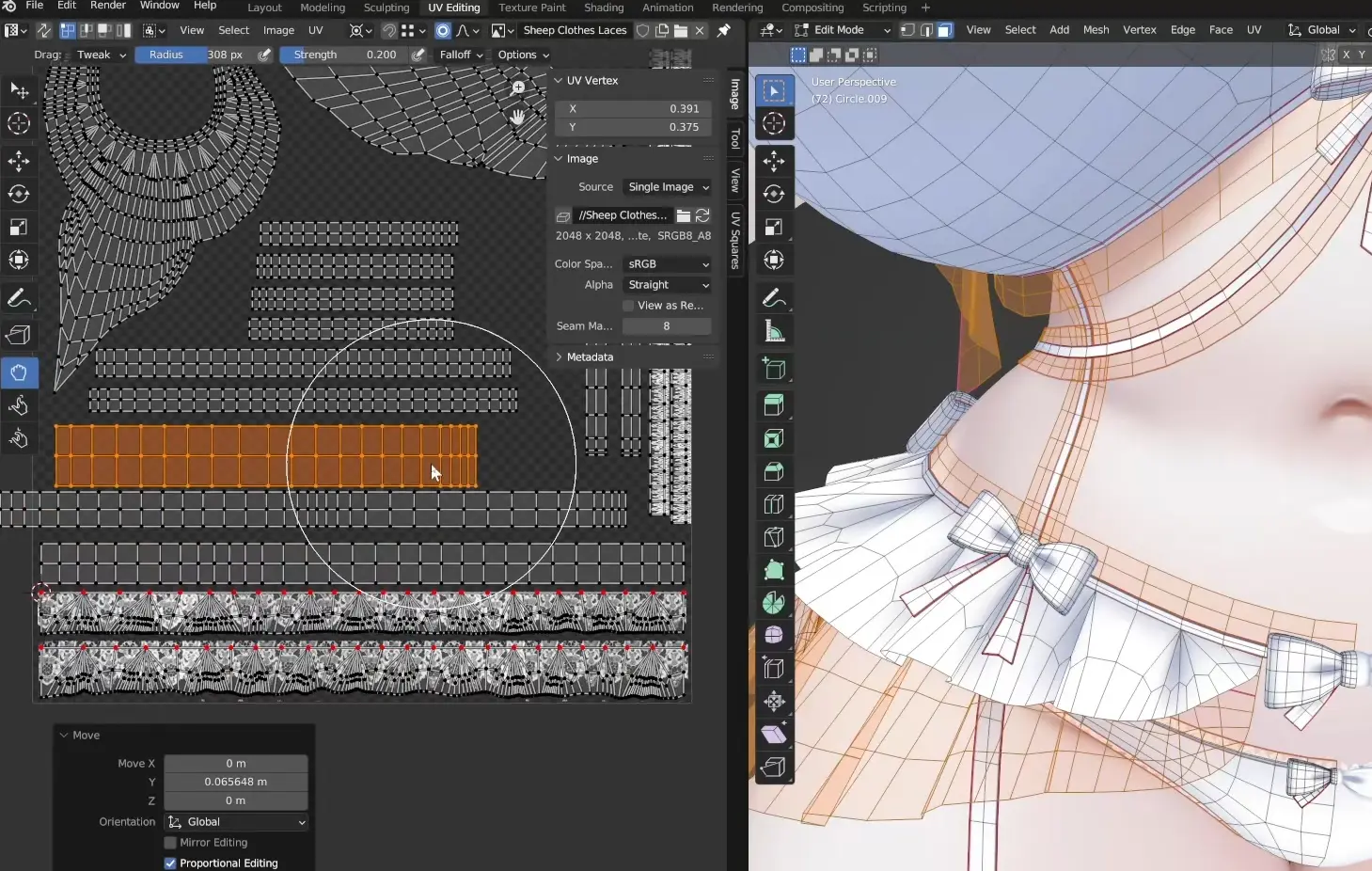Click the Falloff button in the header
This screenshot has height=871, width=1372.
461,55
